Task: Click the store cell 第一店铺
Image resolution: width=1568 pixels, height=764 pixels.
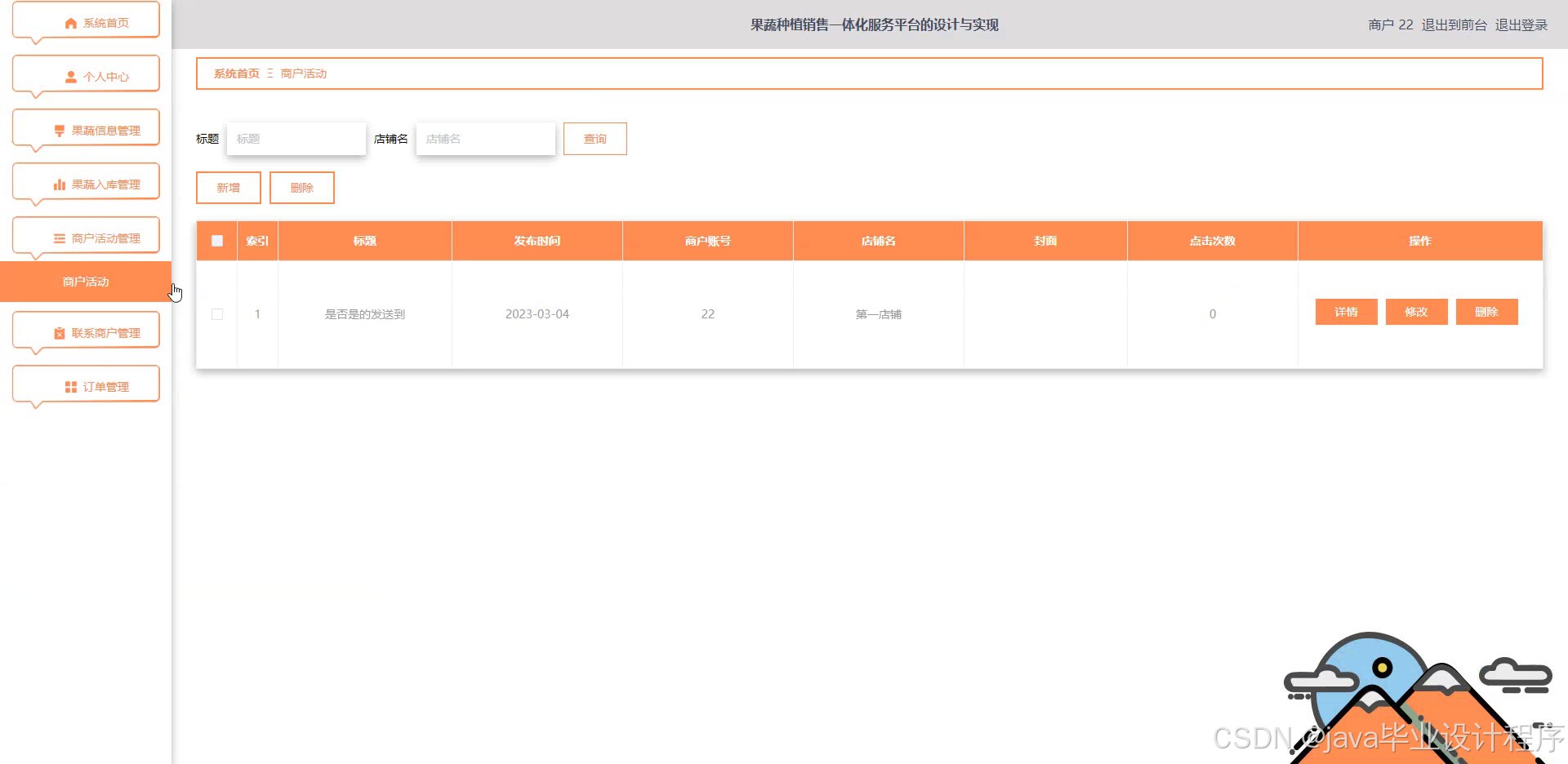Action: pyautogui.click(x=879, y=314)
